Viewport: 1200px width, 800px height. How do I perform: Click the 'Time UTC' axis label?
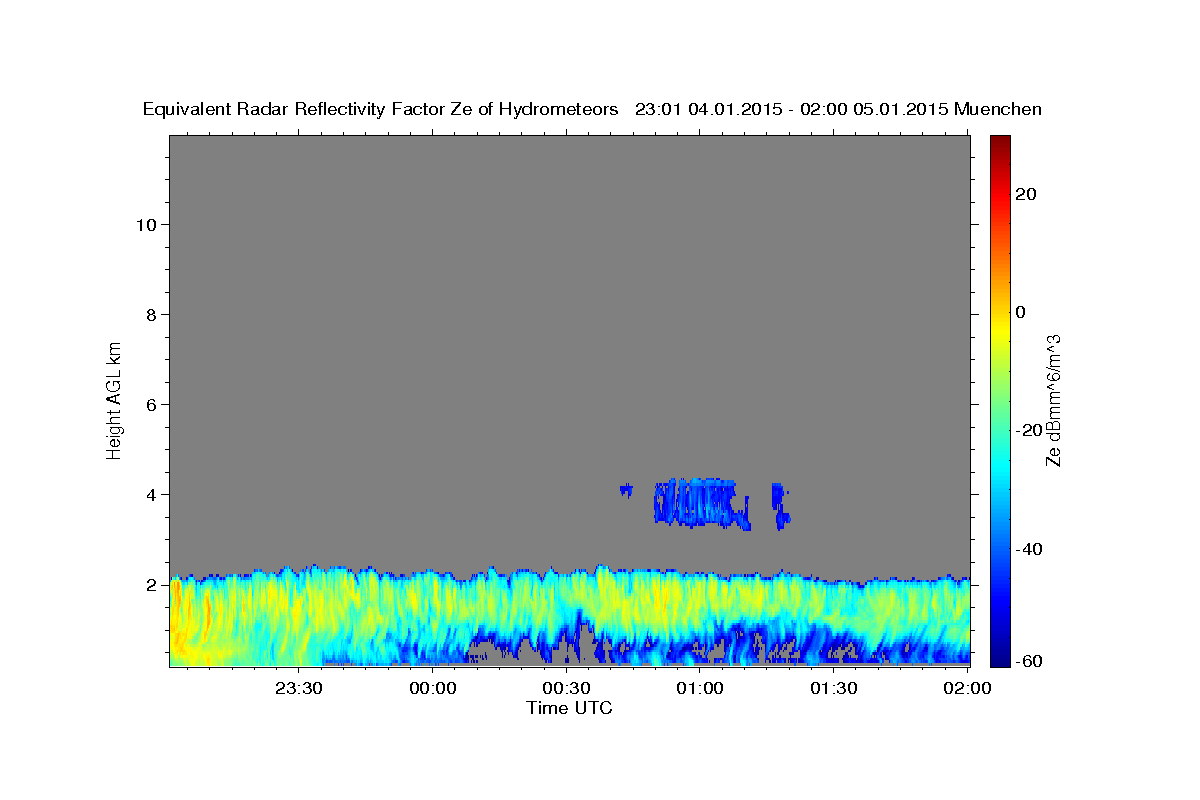tap(569, 708)
